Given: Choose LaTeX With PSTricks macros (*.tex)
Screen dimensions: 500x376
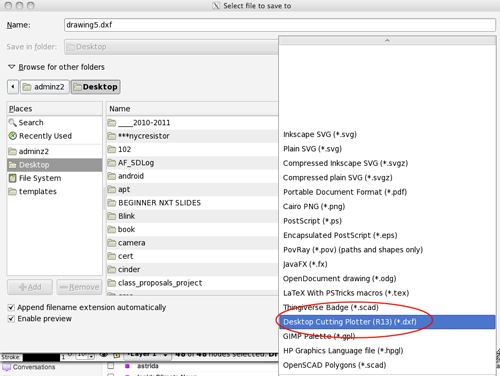Looking at the screenshot, I should [387, 293].
